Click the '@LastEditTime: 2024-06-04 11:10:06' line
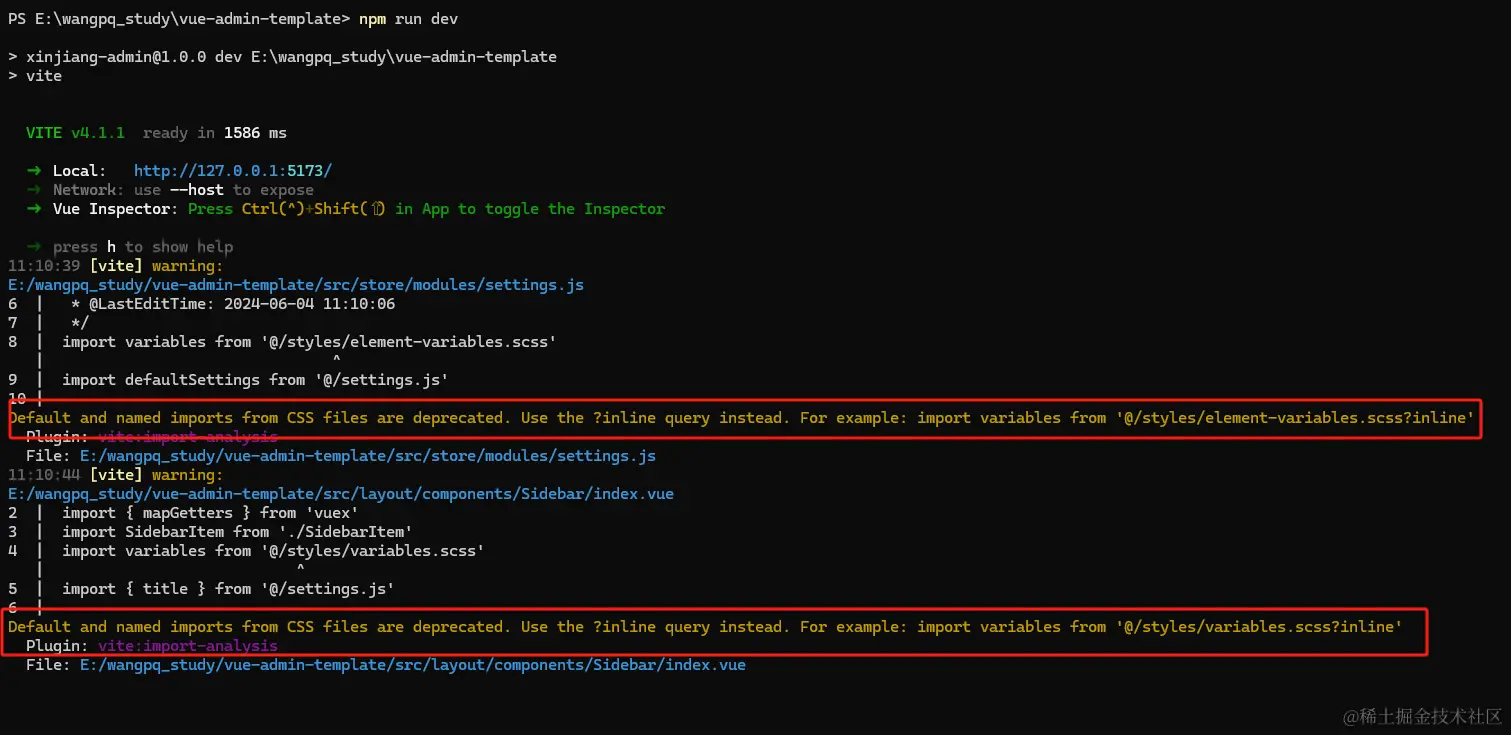Viewport: 1511px width, 735px height. [201, 304]
